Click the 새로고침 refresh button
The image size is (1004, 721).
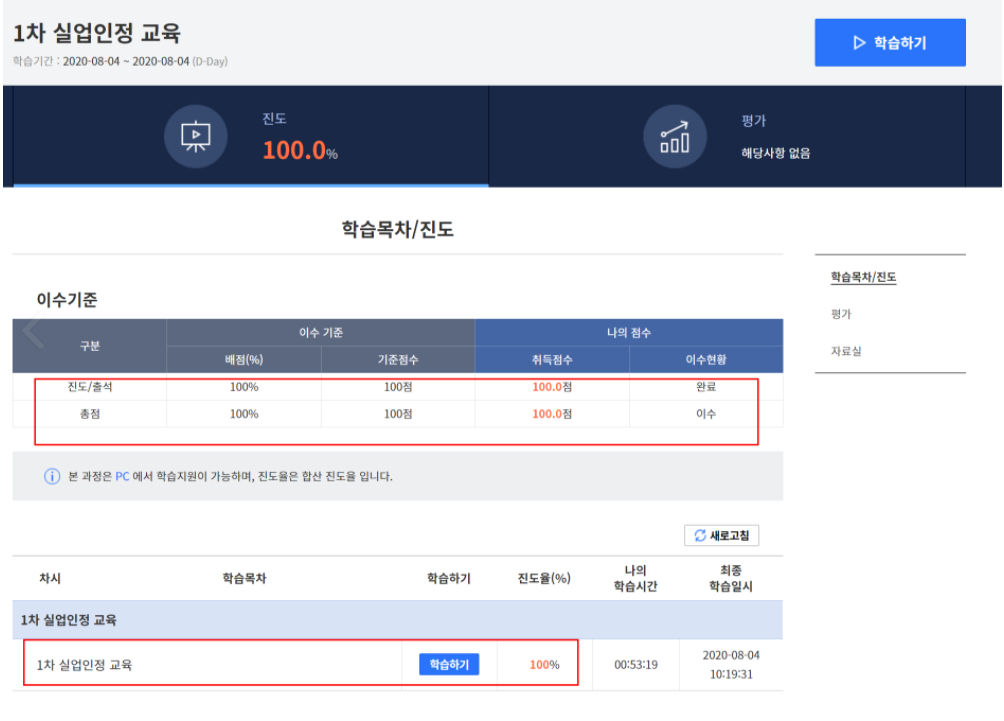[x=722, y=535]
